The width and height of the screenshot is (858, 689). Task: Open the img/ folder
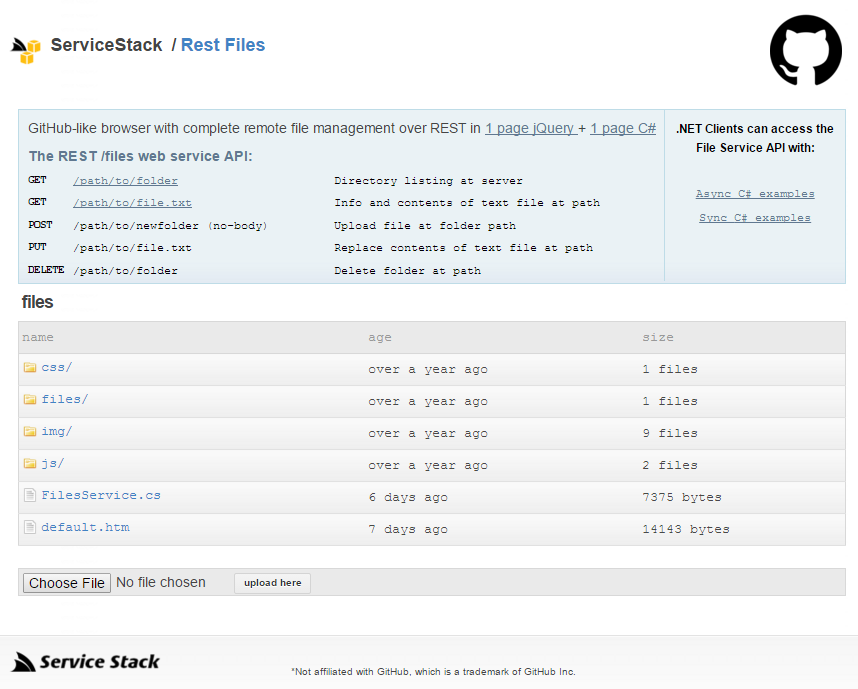[57, 431]
